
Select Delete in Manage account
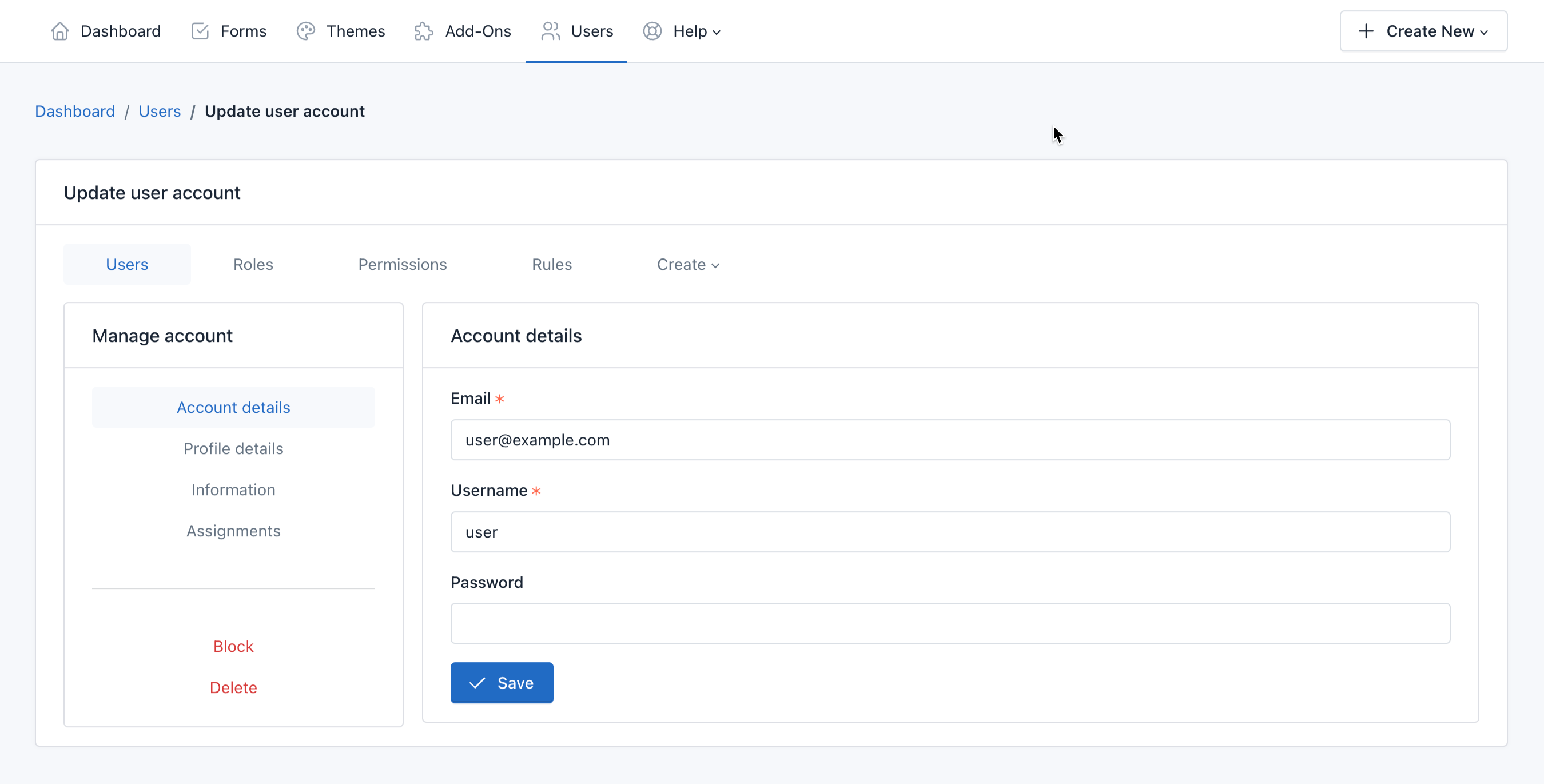(x=233, y=687)
